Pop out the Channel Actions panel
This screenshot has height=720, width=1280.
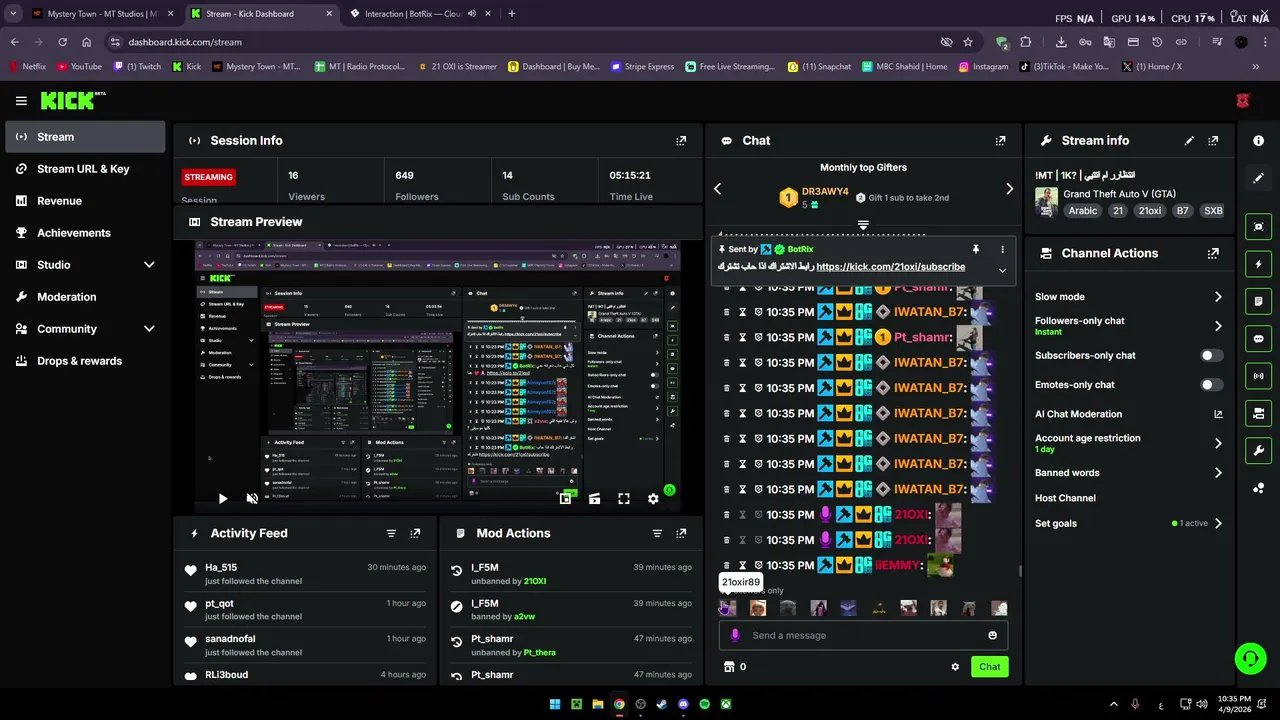point(1213,253)
